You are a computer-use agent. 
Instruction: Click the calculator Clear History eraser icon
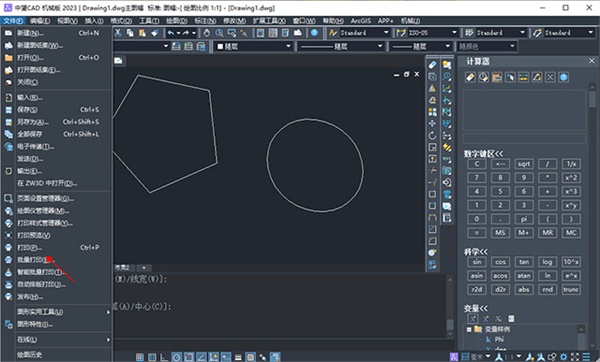point(470,77)
